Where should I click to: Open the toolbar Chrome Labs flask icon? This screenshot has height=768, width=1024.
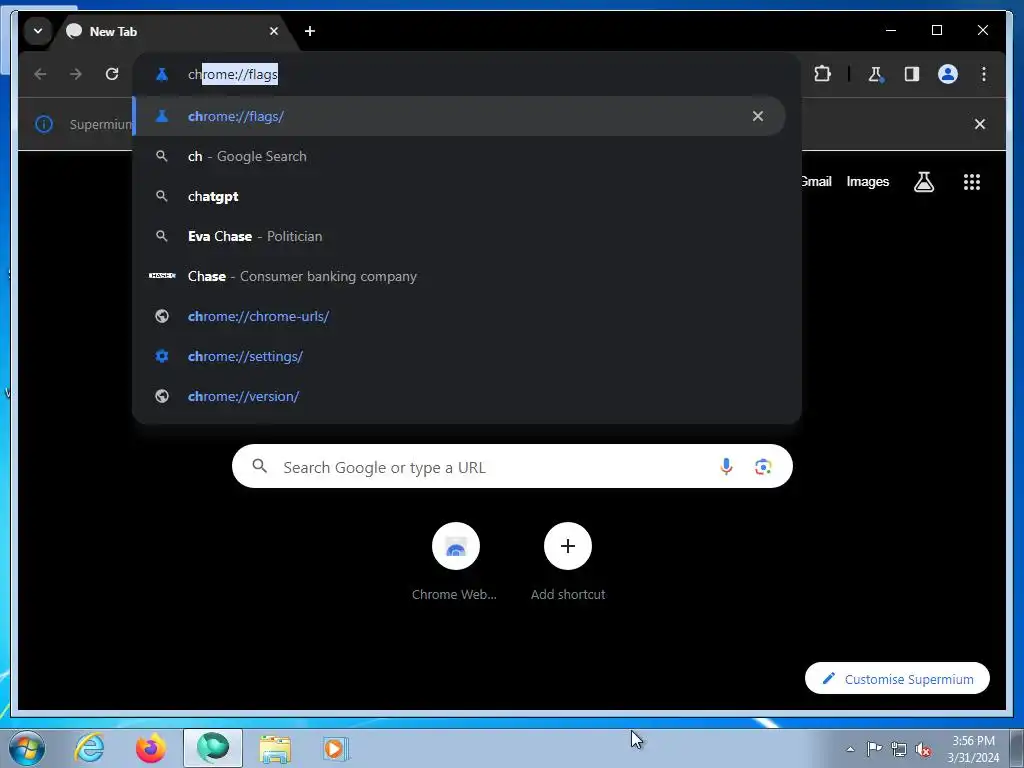pyautogui.click(x=876, y=74)
